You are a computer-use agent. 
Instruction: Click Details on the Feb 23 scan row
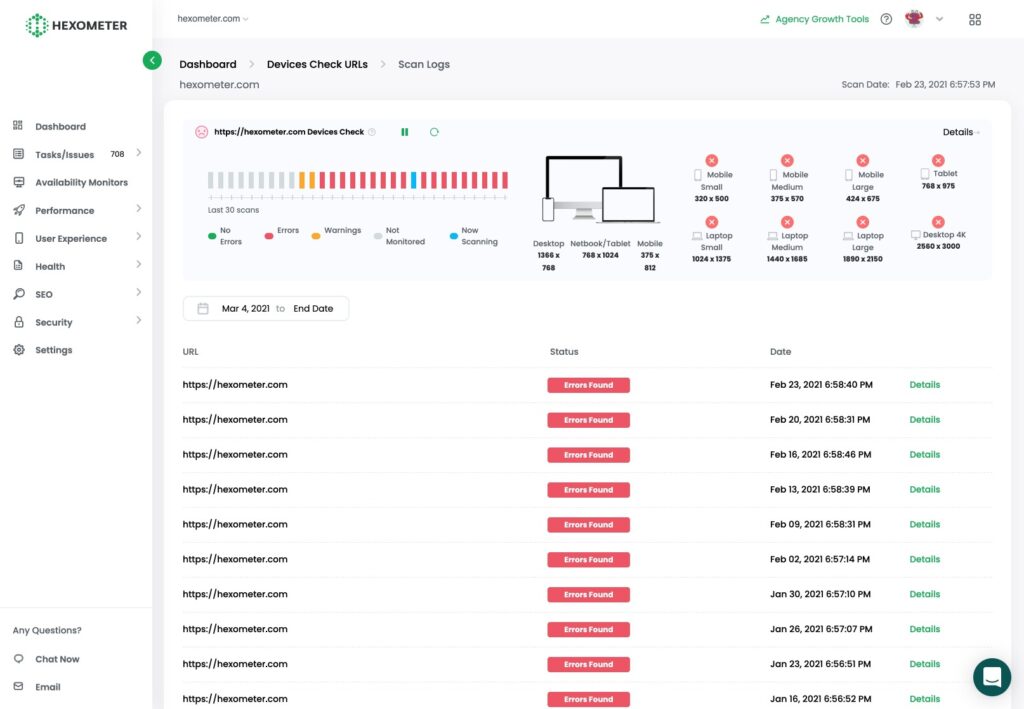click(924, 384)
